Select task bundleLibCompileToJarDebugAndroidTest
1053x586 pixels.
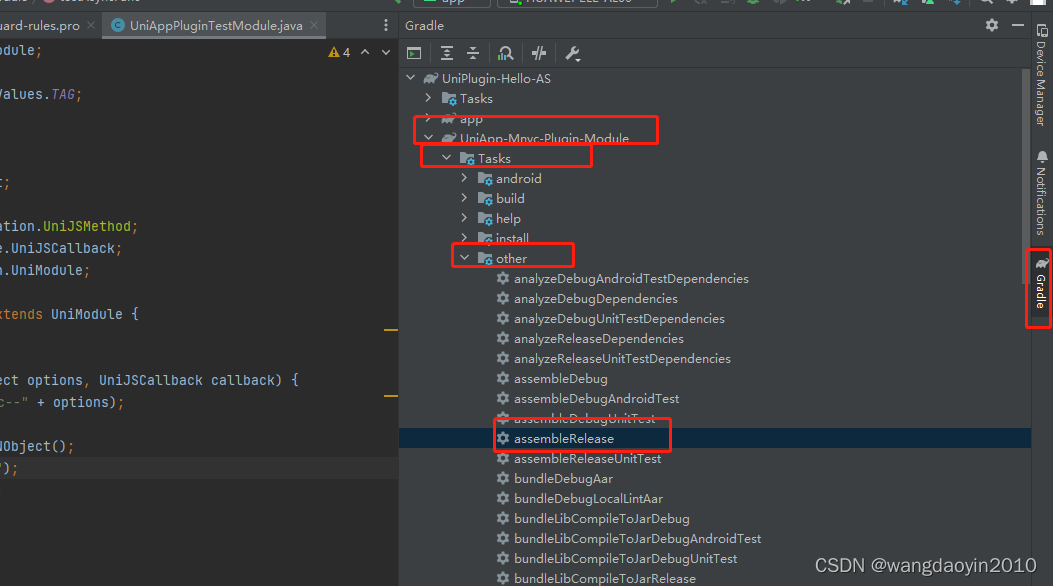coord(637,538)
